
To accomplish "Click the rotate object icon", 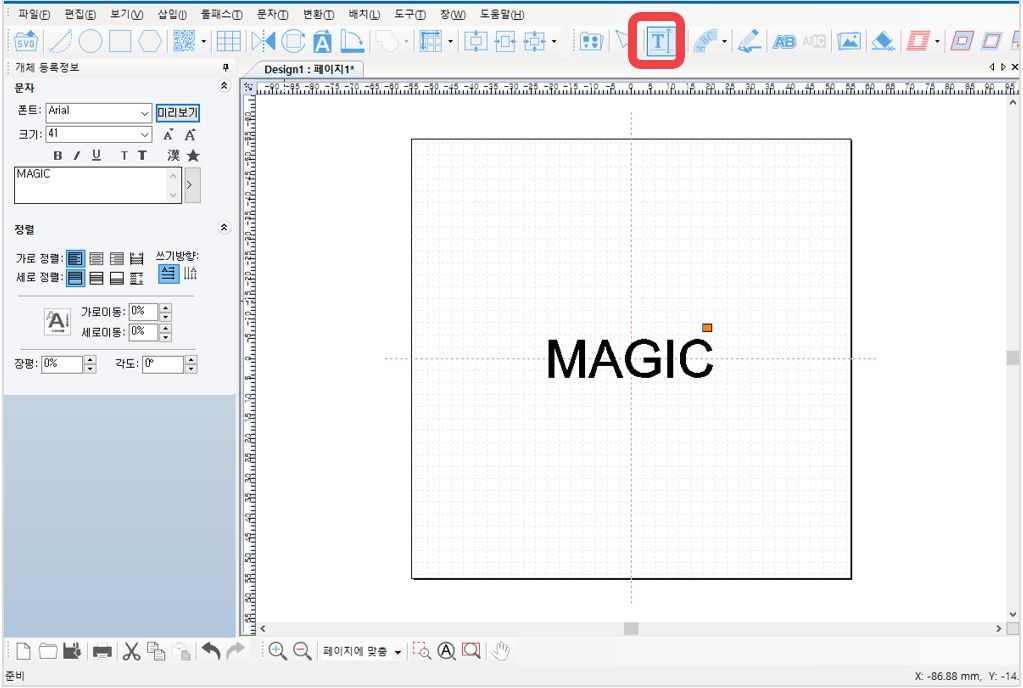I will (293, 41).
